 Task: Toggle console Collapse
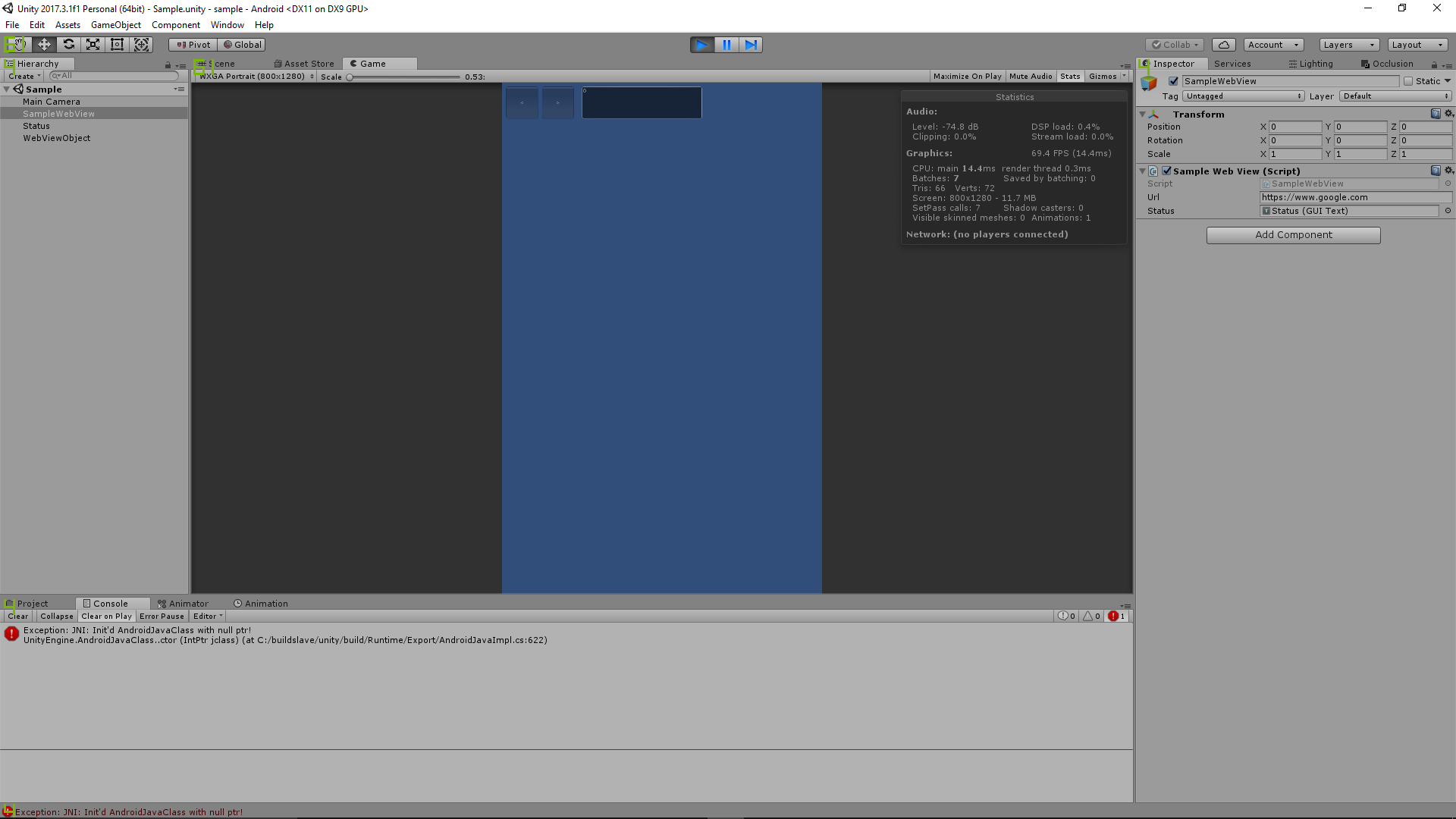coord(57,617)
